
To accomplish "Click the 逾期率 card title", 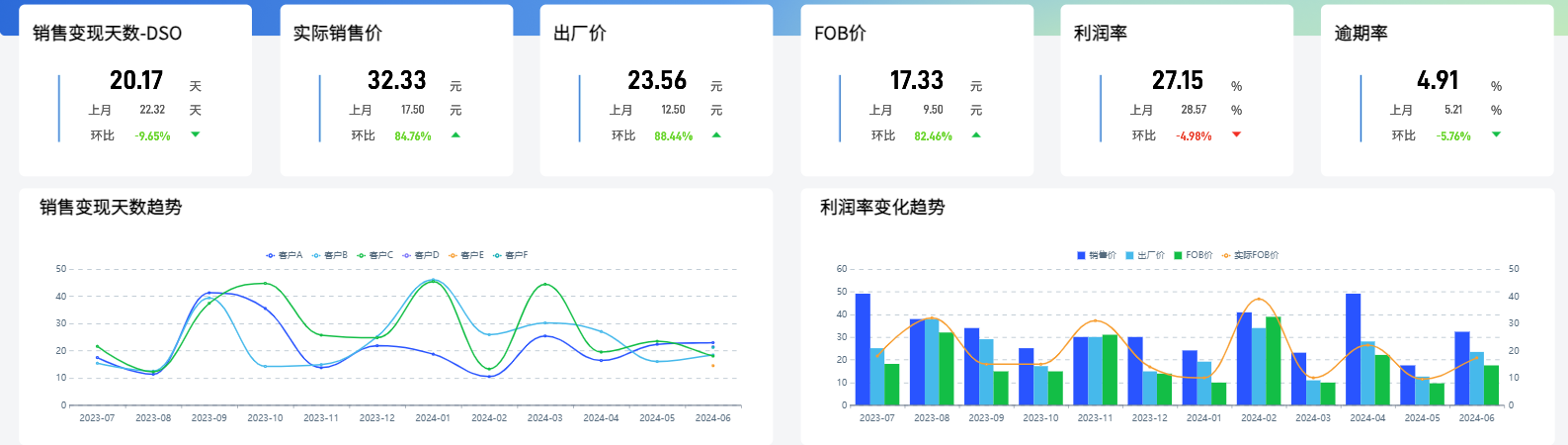I will point(1362,34).
